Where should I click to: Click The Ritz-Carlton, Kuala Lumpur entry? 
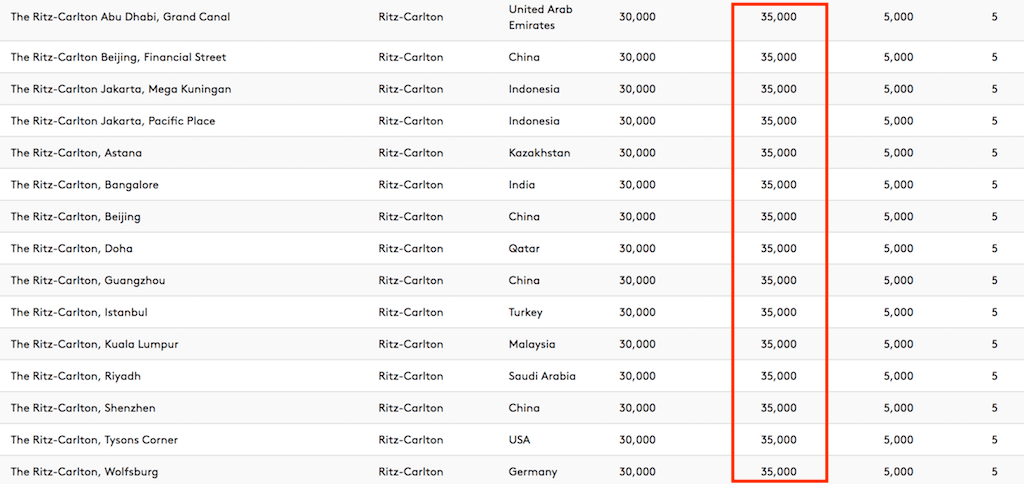click(x=94, y=344)
